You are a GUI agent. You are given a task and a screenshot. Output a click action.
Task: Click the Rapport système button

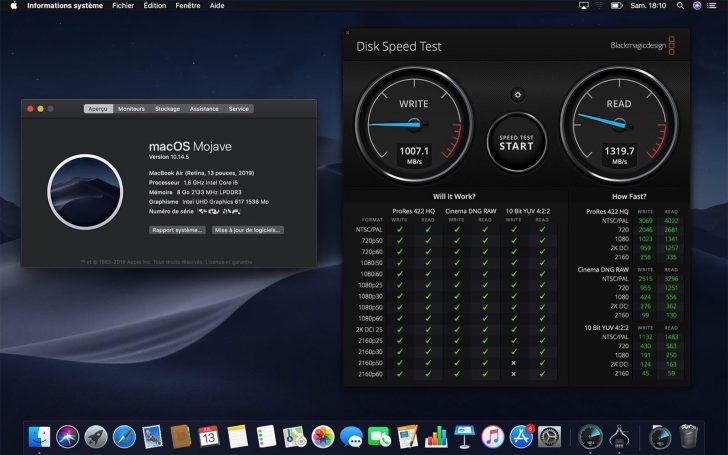(177, 230)
